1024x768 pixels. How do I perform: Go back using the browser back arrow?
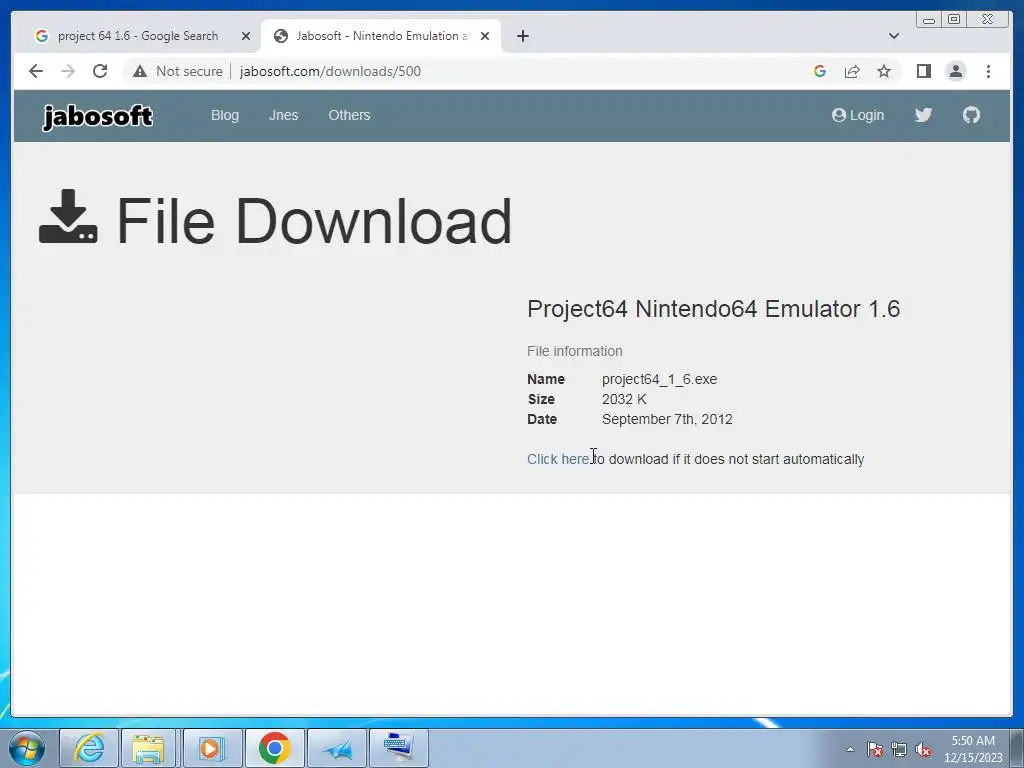click(x=36, y=71)
